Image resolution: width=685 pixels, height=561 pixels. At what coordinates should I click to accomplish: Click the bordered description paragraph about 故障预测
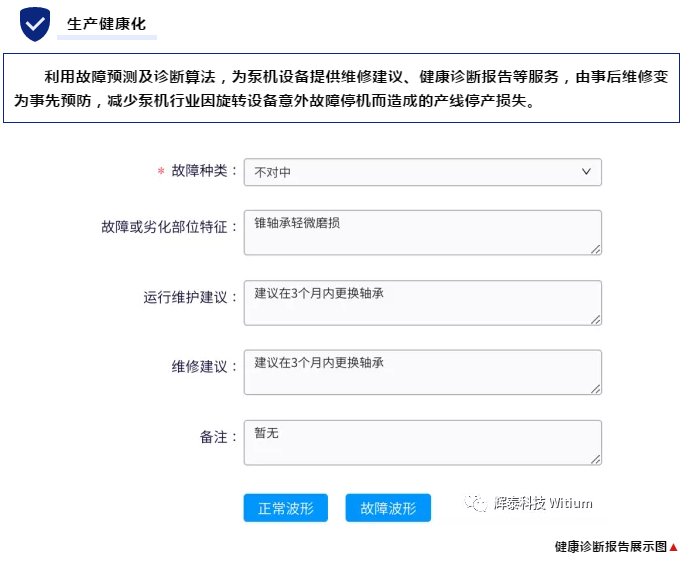342,88
